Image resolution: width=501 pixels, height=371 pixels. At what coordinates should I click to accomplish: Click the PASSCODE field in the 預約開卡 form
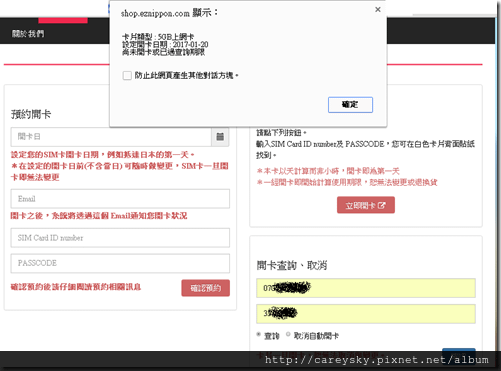pos(120,263)
